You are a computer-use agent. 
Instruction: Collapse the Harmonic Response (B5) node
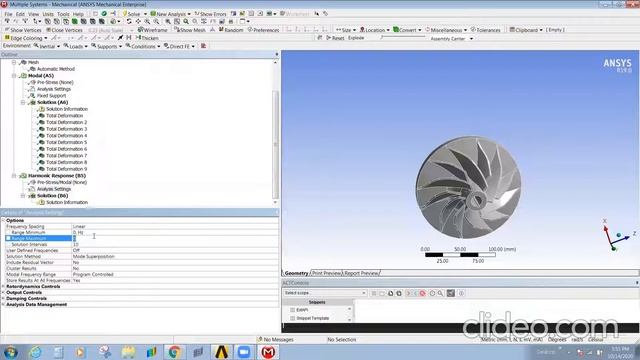pos(14,176)
